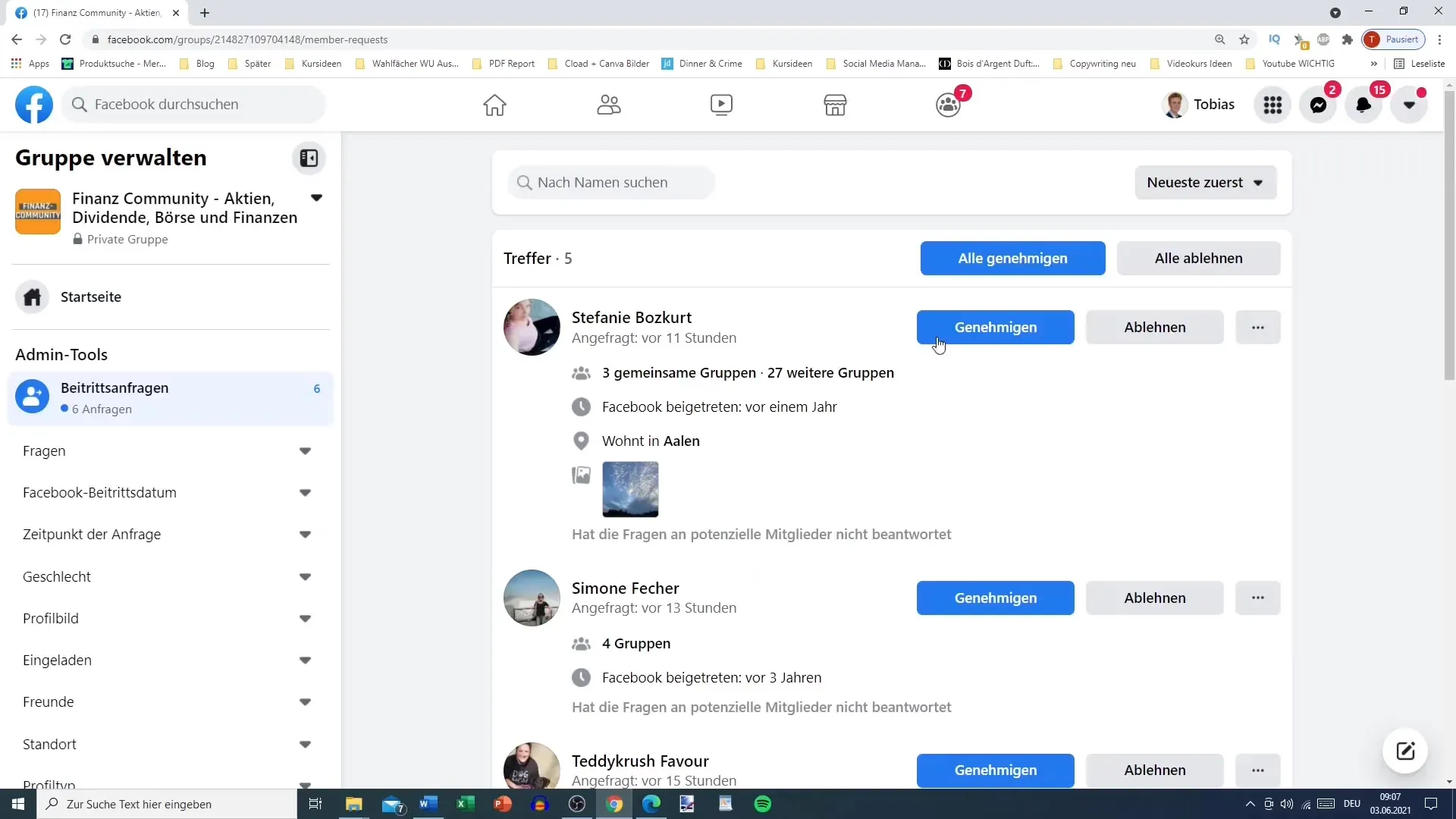Decline Simone Fecher's request
This screenshot has width=1456, height=819.
click(x=1154, y=598)
